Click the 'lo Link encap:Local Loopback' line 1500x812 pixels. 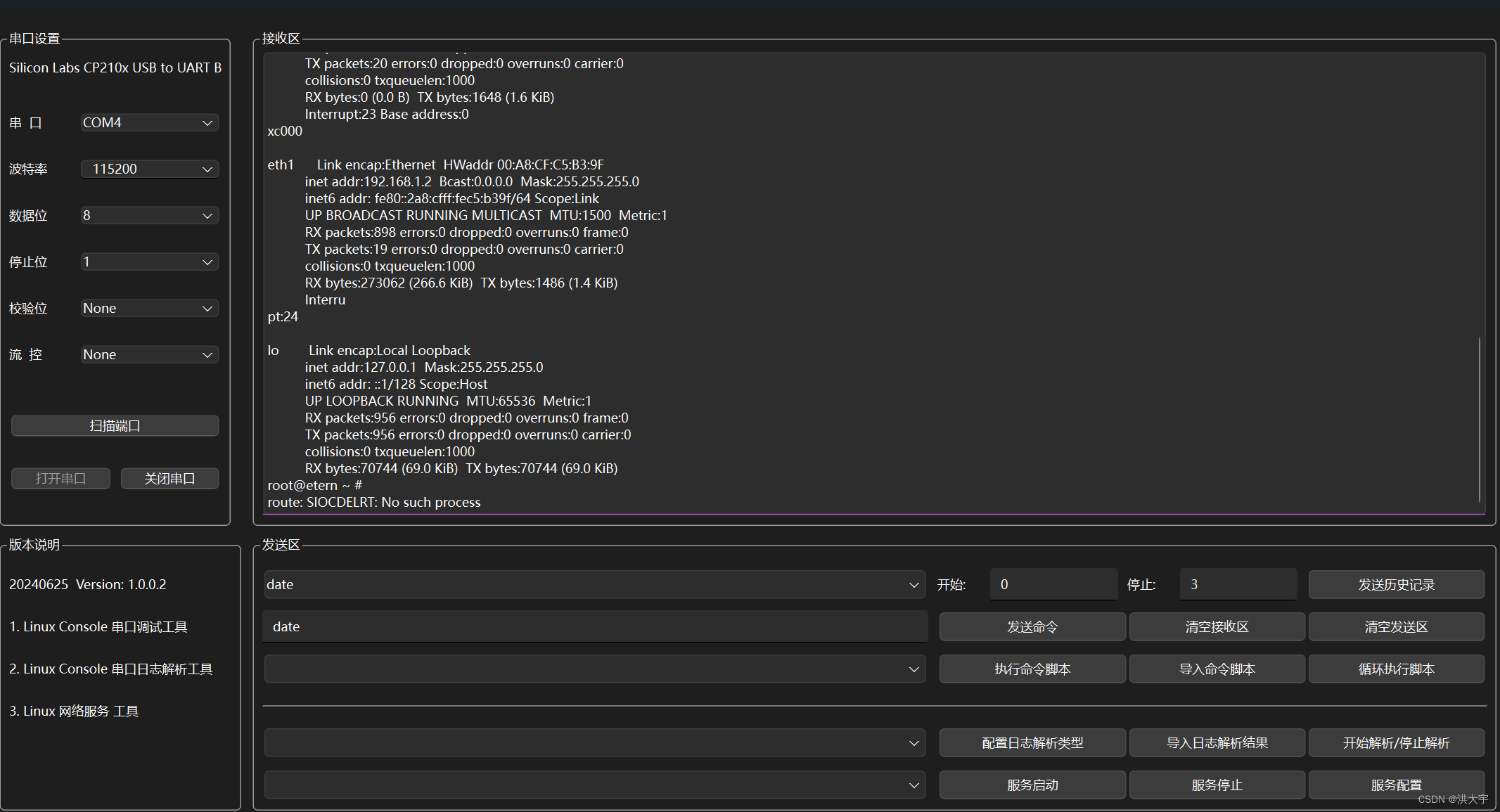coord(369,350)
